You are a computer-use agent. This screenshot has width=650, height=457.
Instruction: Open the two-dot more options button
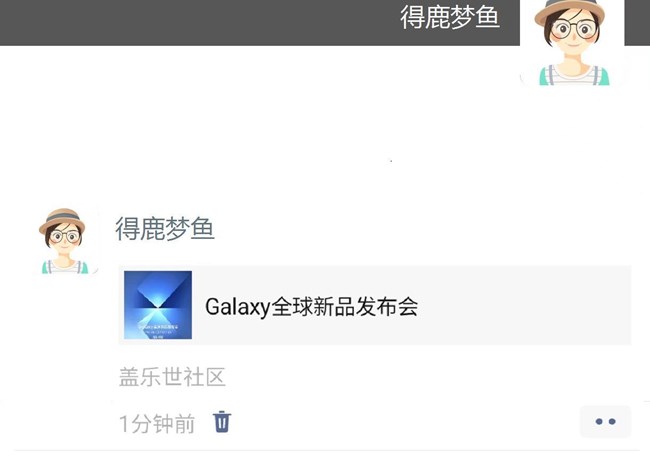click(x=605, y=422)
